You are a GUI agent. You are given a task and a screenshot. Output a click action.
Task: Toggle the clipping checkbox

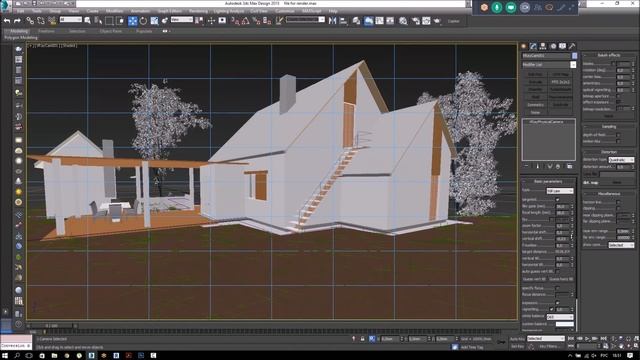(618, 208)
